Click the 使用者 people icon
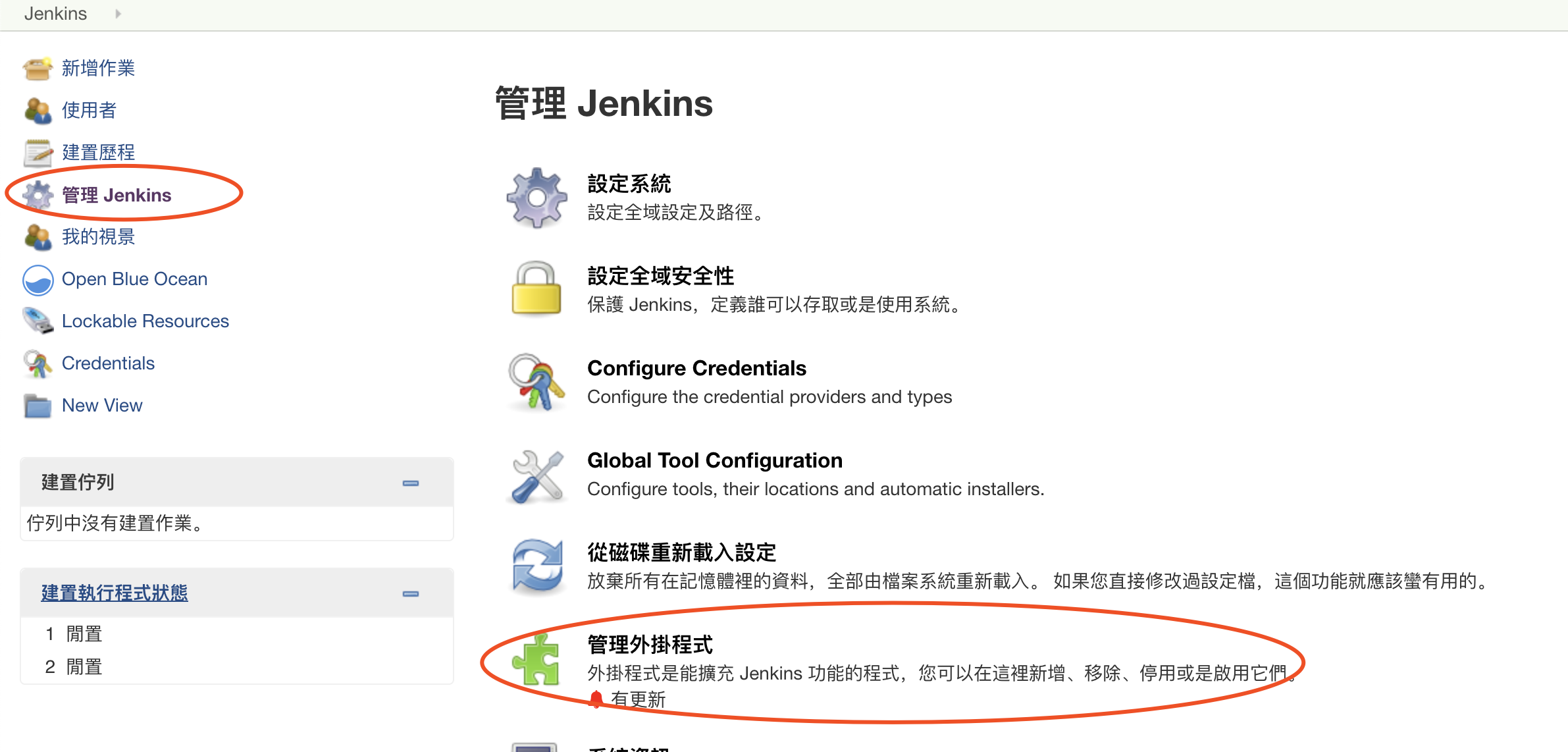The image size is (1568, 752). coord(38,111)
